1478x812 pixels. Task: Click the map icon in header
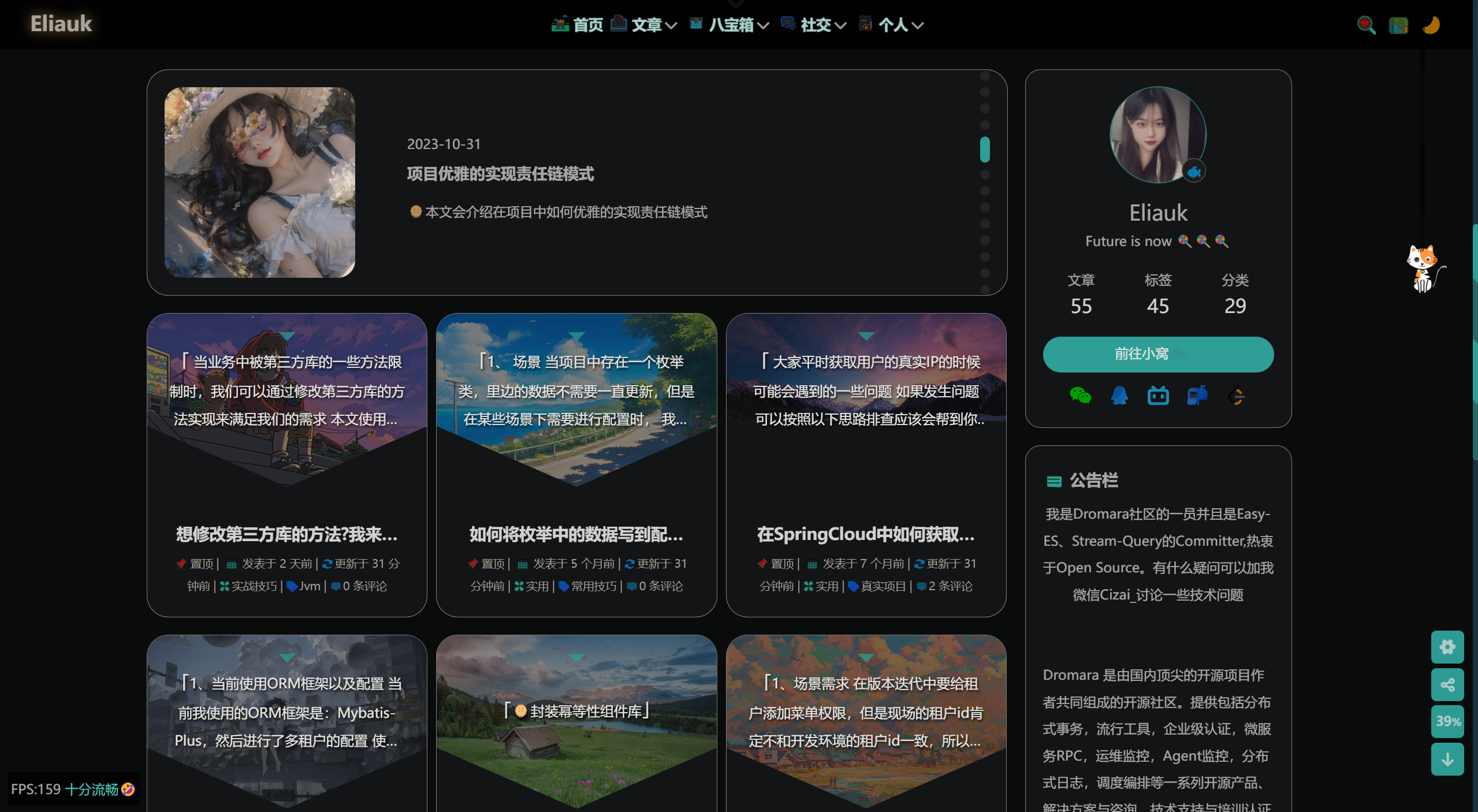click(1398, 25)
